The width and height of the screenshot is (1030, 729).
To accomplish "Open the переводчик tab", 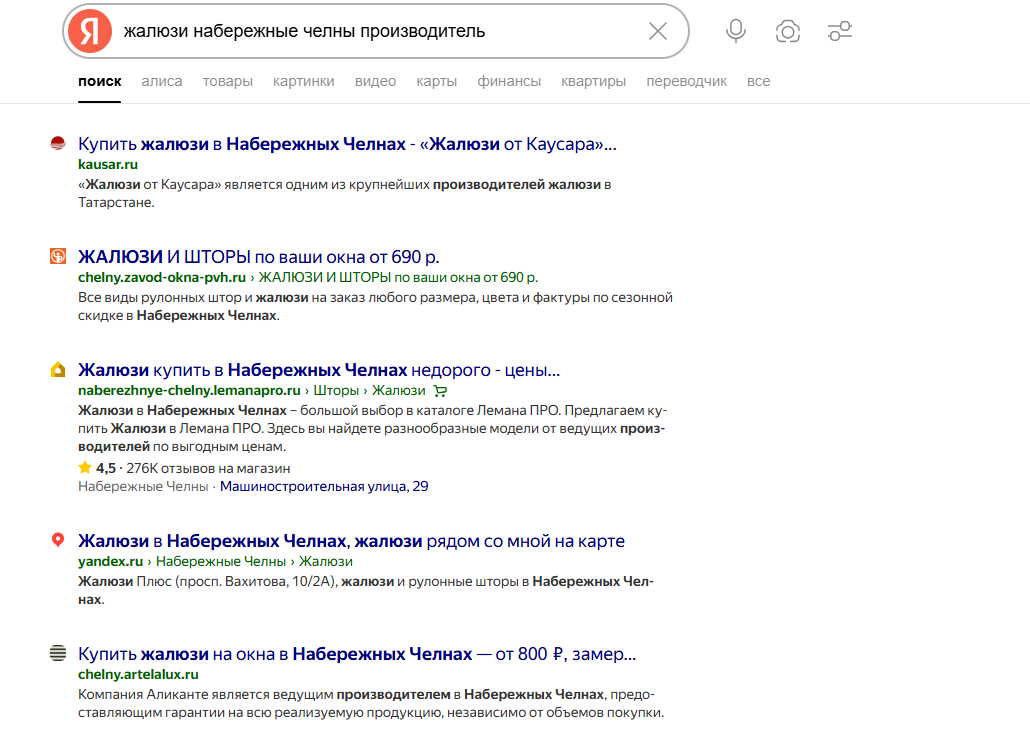I will (x=686, y=81).
